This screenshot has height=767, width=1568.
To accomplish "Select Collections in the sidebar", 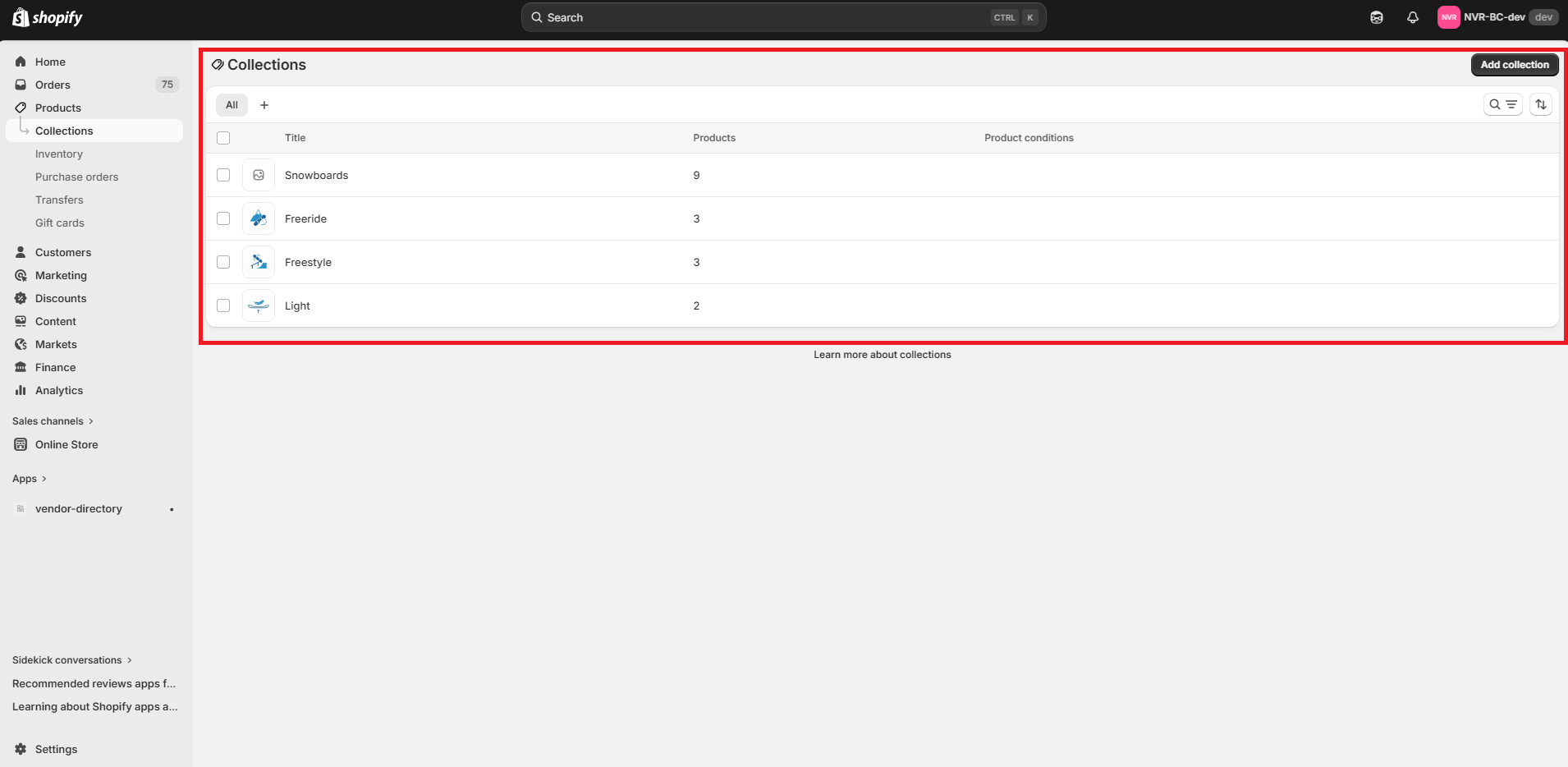I will coord(94,131).
